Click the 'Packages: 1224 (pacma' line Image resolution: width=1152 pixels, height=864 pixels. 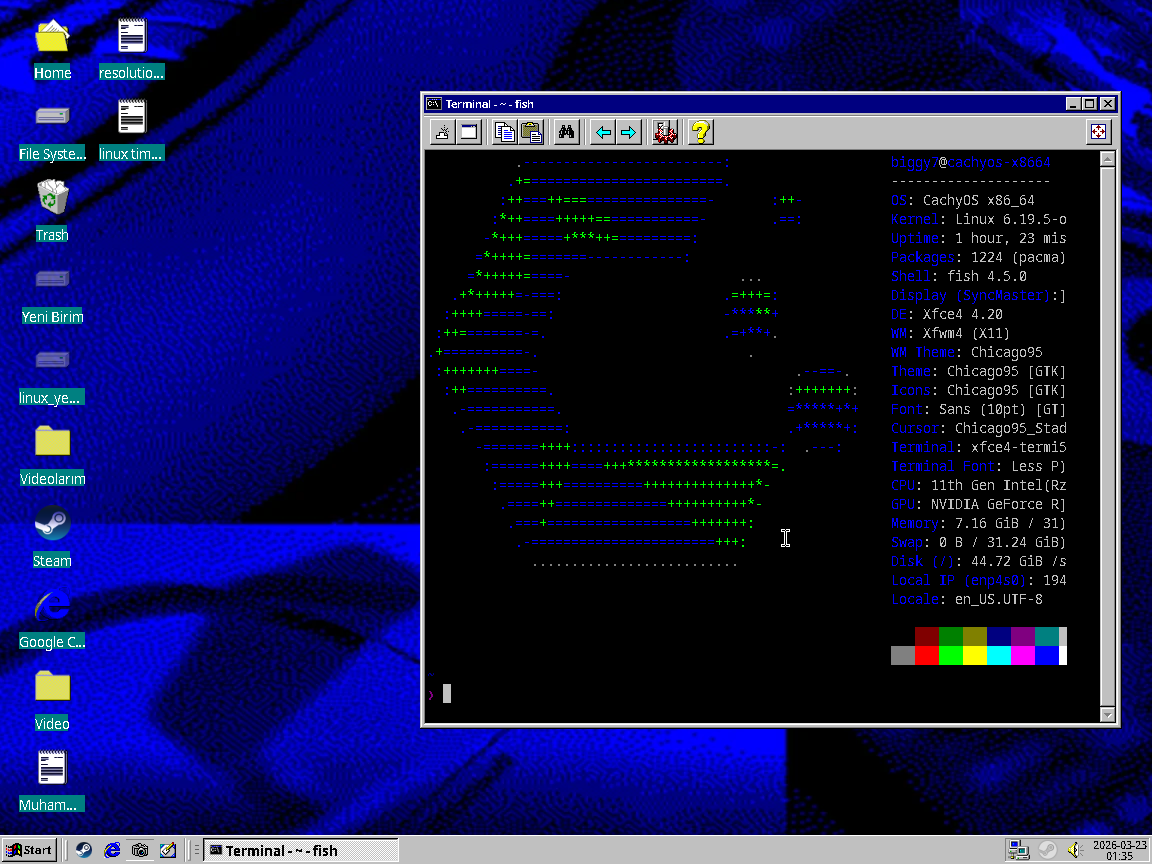979,258
